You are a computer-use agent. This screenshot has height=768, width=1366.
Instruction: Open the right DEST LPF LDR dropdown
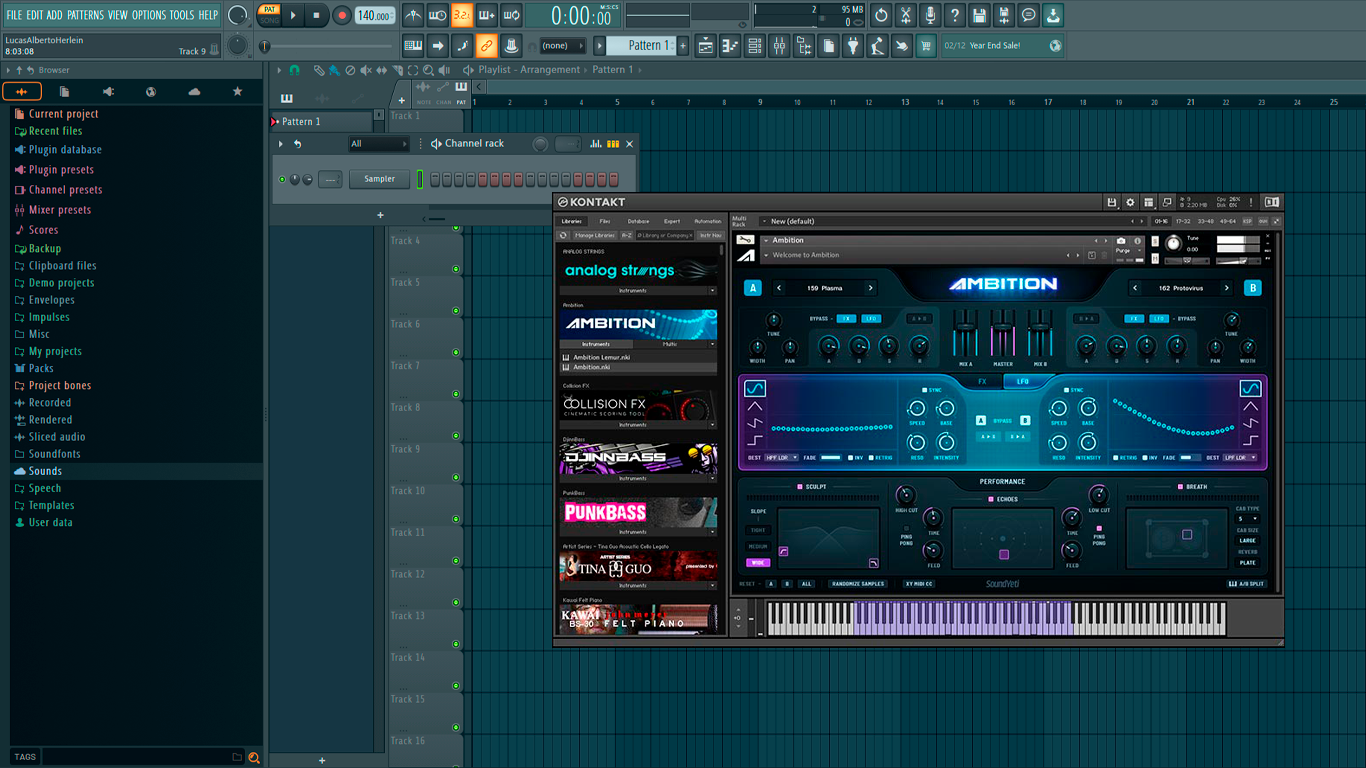[1240, 457]
